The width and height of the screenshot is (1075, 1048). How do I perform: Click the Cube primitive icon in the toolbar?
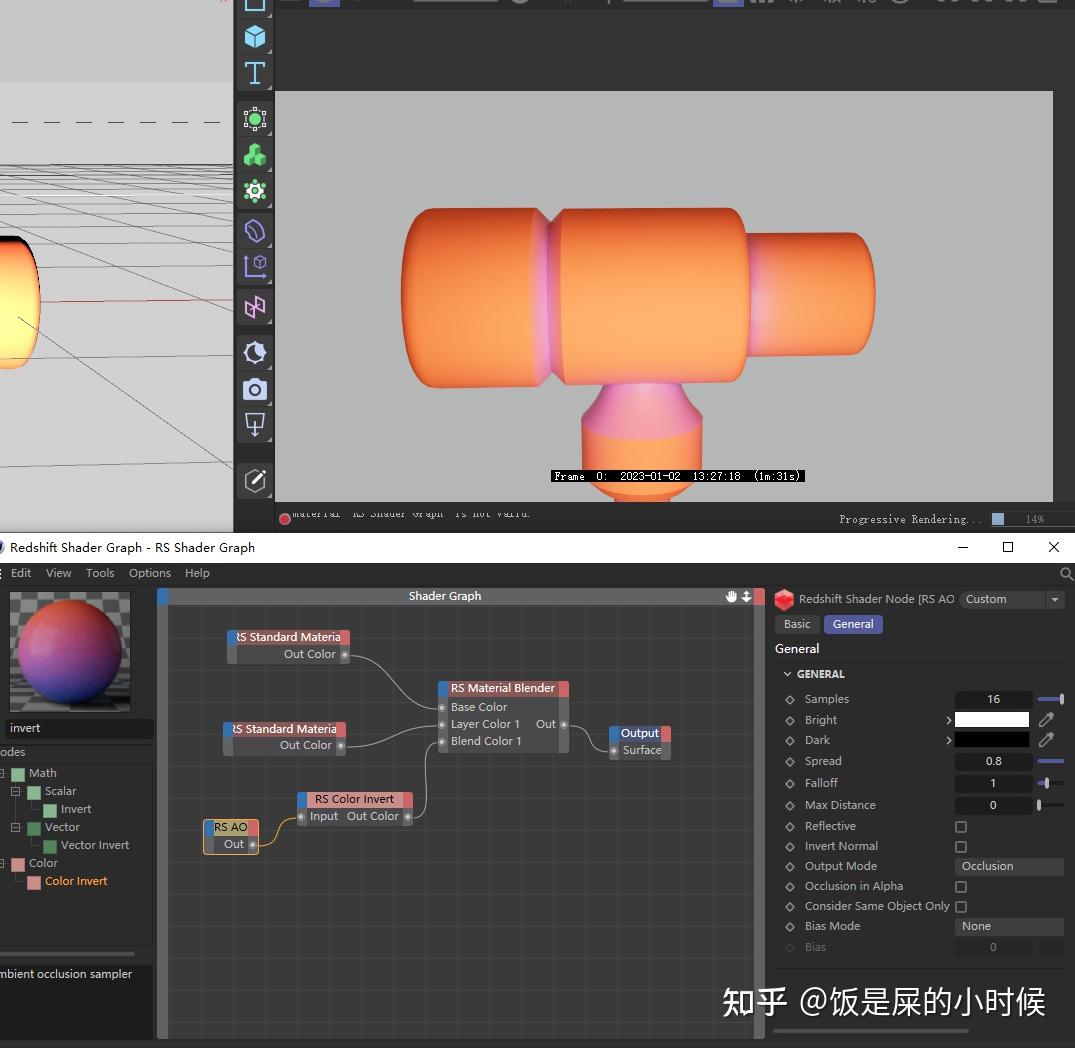(x=255, y=37)
